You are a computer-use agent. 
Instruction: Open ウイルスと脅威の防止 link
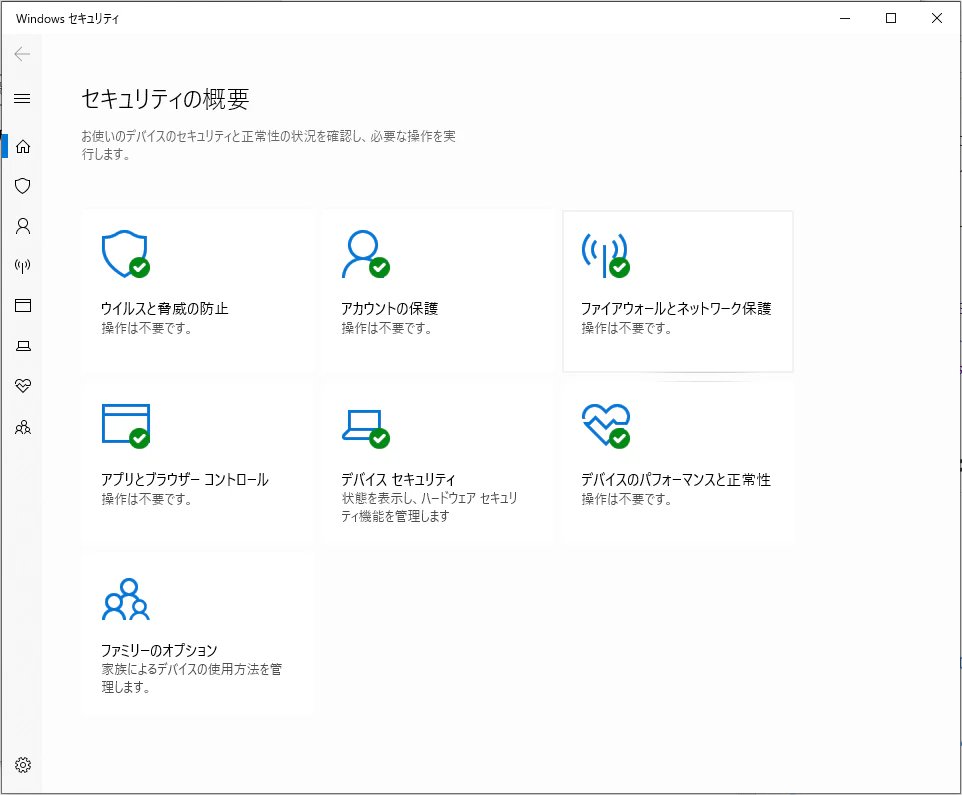[165, 309]
